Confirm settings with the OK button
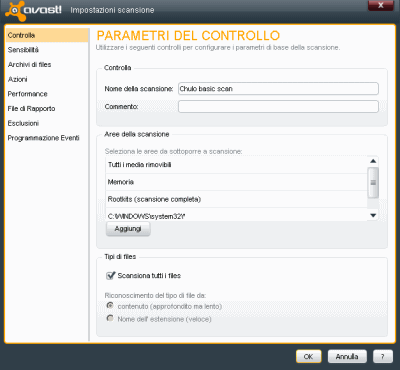The width and height of the screenshot is (400, 370). [x=309, y=356]
